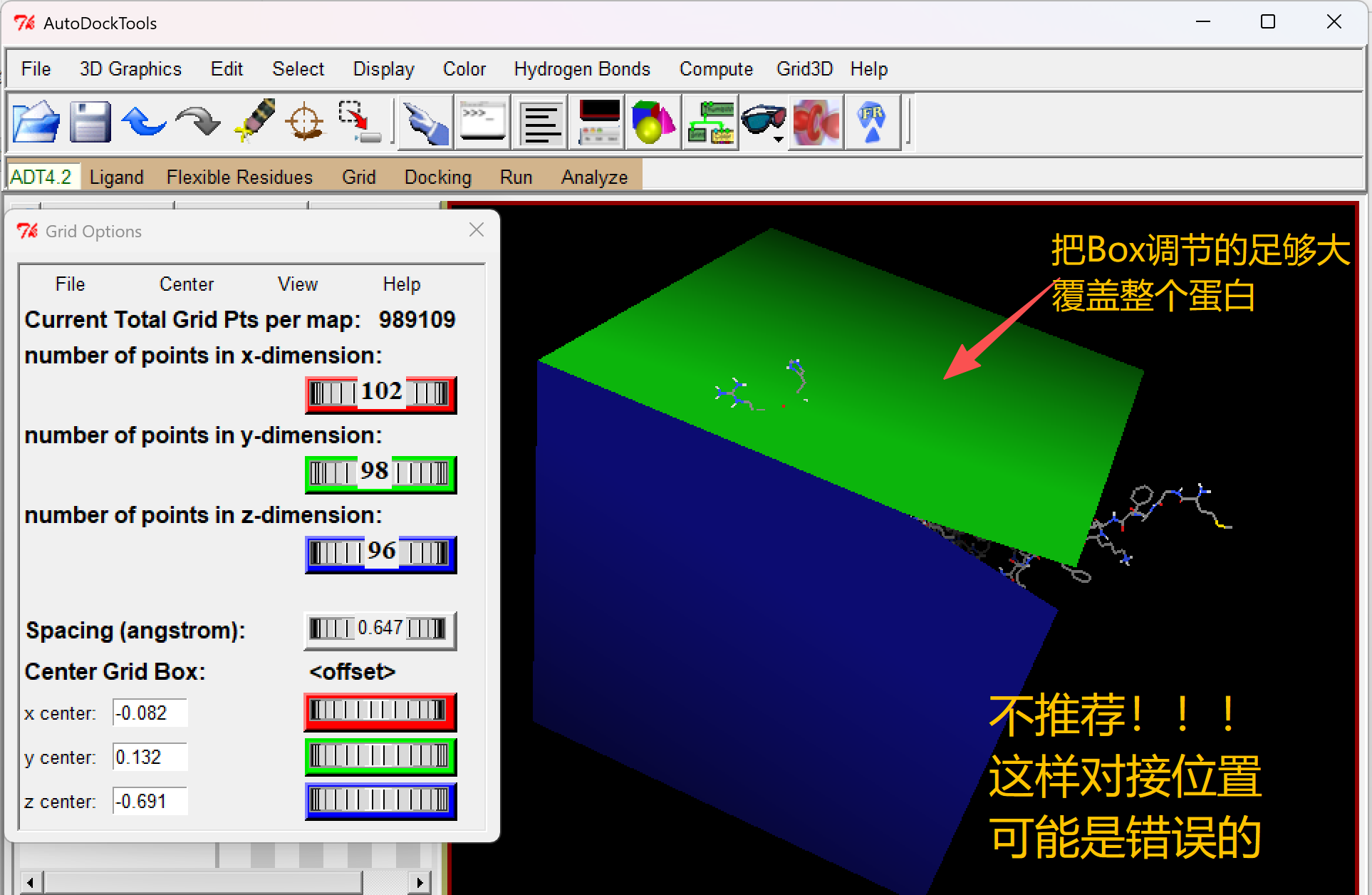Click the gray redo arrow icon
Viewport: 1372px width, 895px height.
[198, 123]
